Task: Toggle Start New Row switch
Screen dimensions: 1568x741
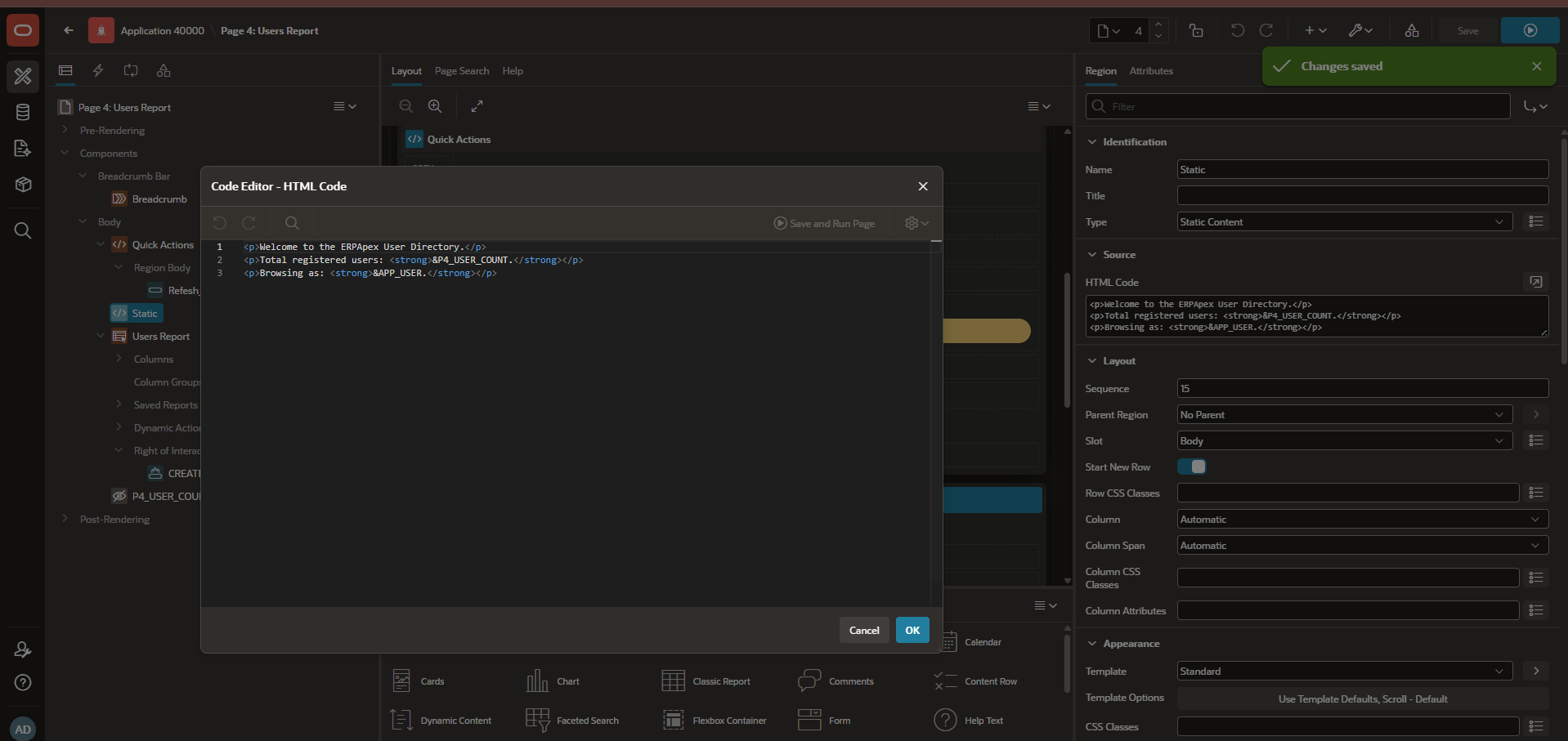Action: coord(1192,466)
